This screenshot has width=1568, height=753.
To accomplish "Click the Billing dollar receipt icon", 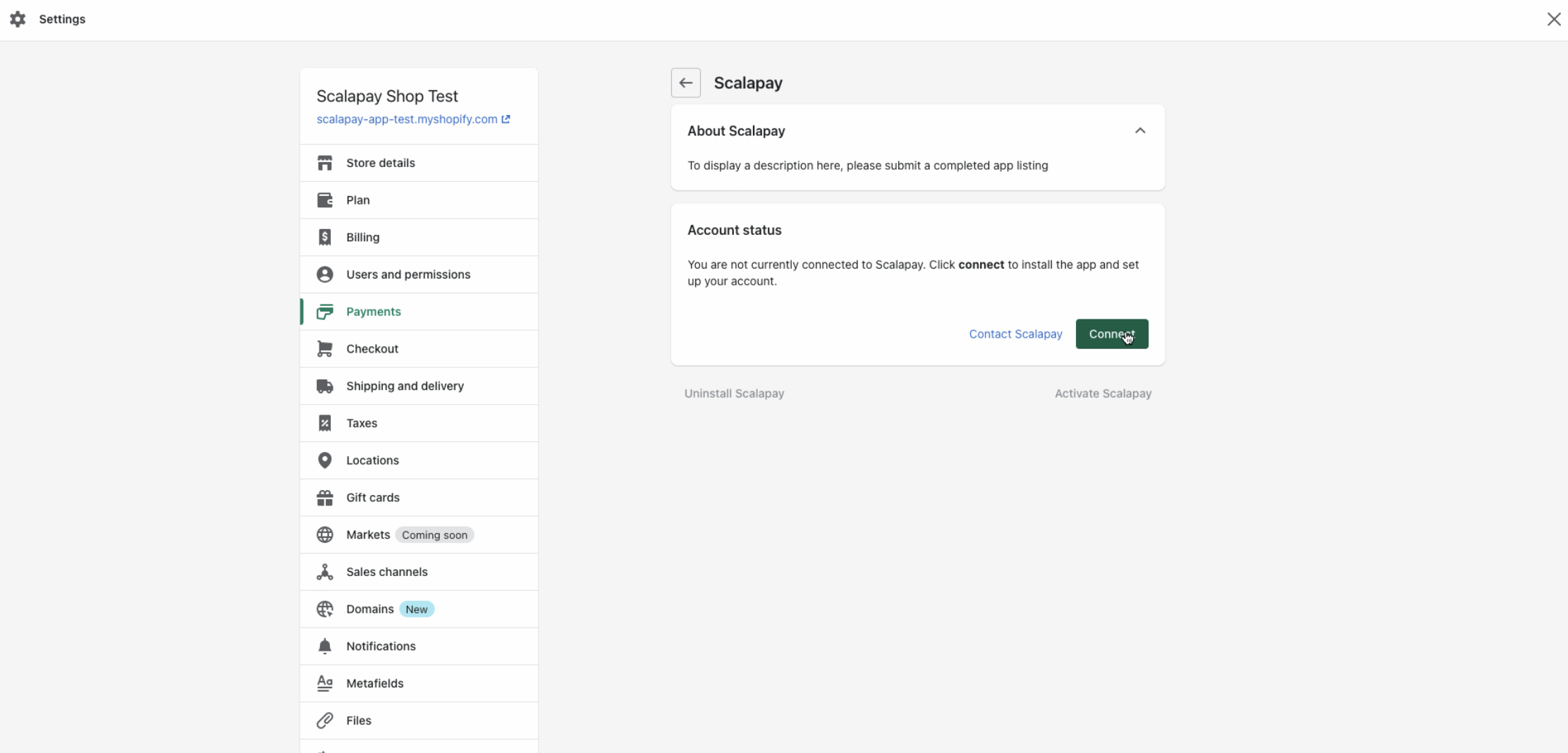I will click(324, 238).
